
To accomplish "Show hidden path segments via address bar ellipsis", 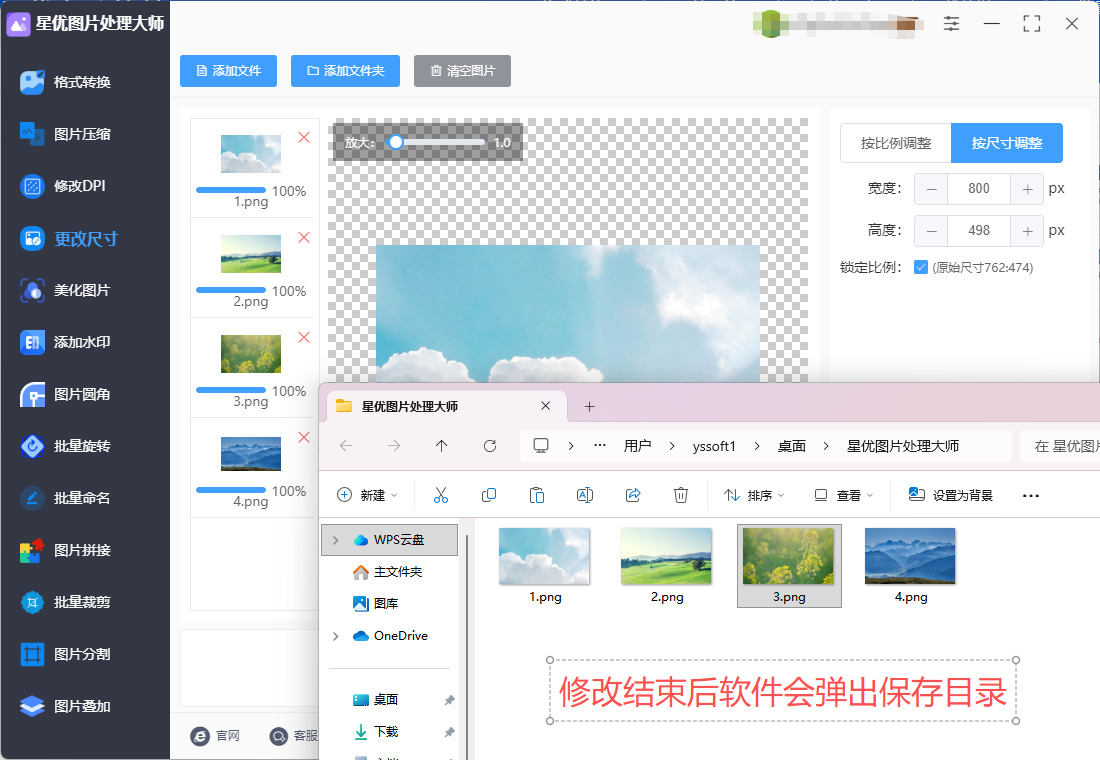I will pyautogui.click(x=600, y=446).
